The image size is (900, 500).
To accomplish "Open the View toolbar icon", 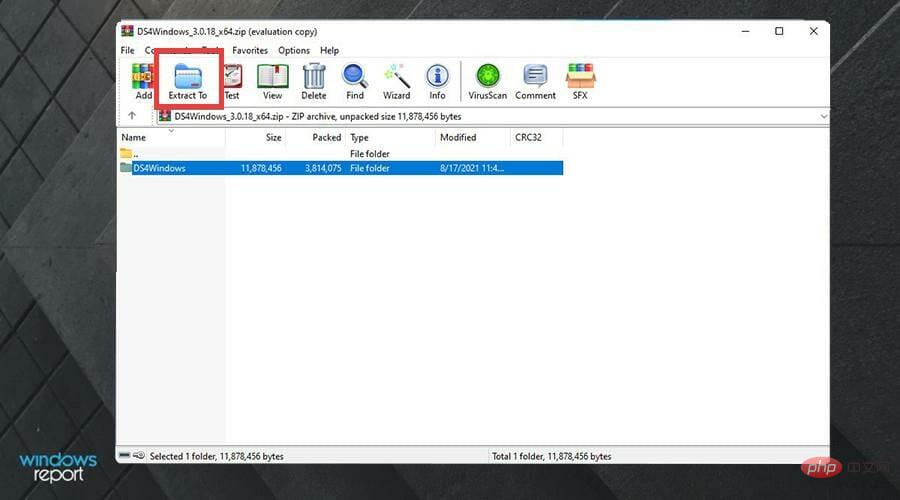I will click(x=272, y=81).
